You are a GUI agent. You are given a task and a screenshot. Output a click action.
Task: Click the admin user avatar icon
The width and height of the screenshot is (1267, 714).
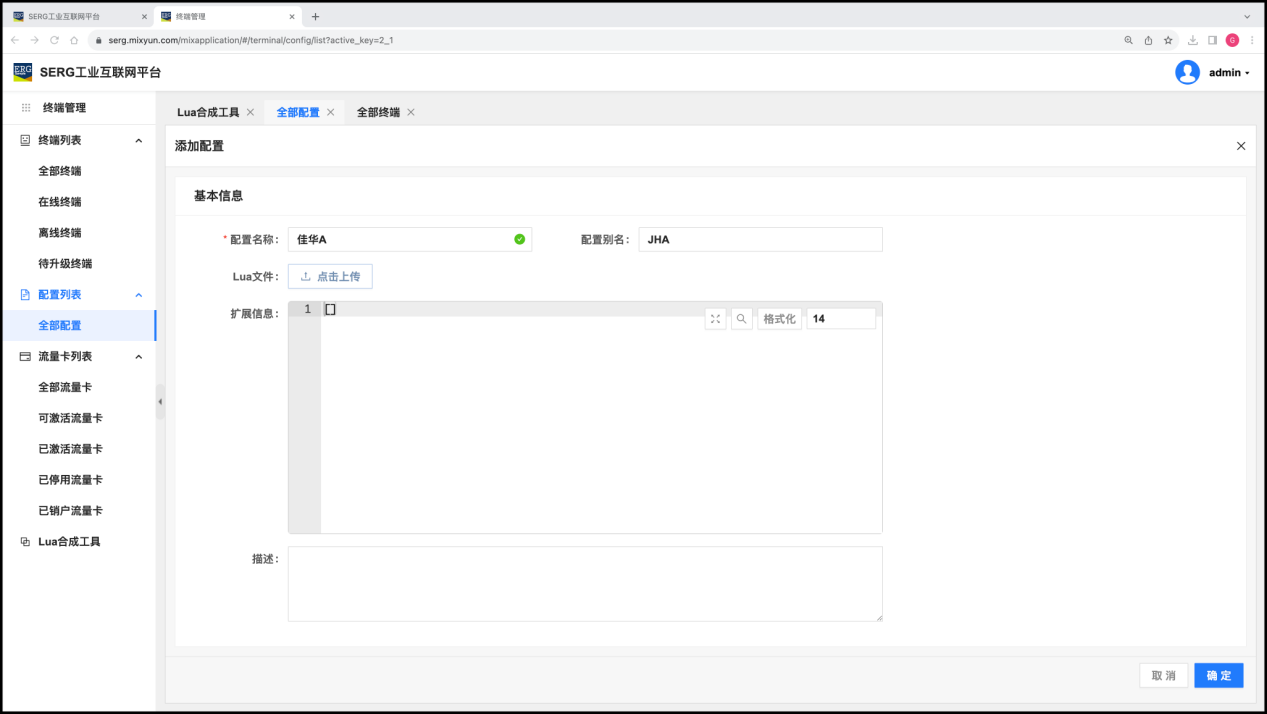coord(1187,73)
